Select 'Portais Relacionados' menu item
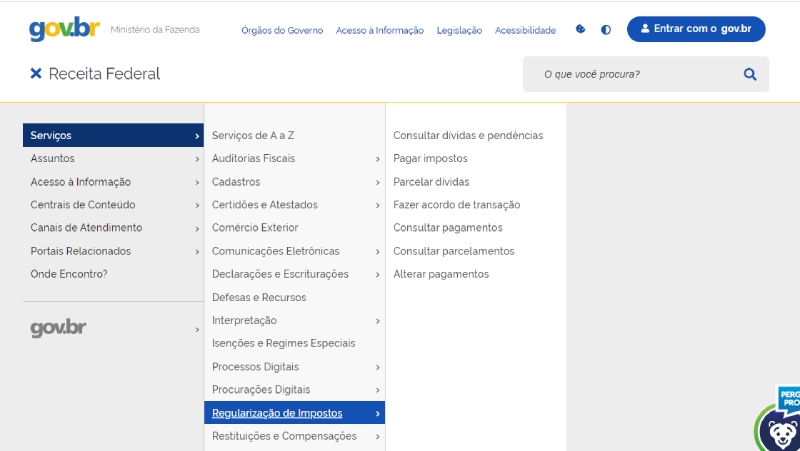The width and height of the screenshot is (800, 451). (x=113, y=251)
